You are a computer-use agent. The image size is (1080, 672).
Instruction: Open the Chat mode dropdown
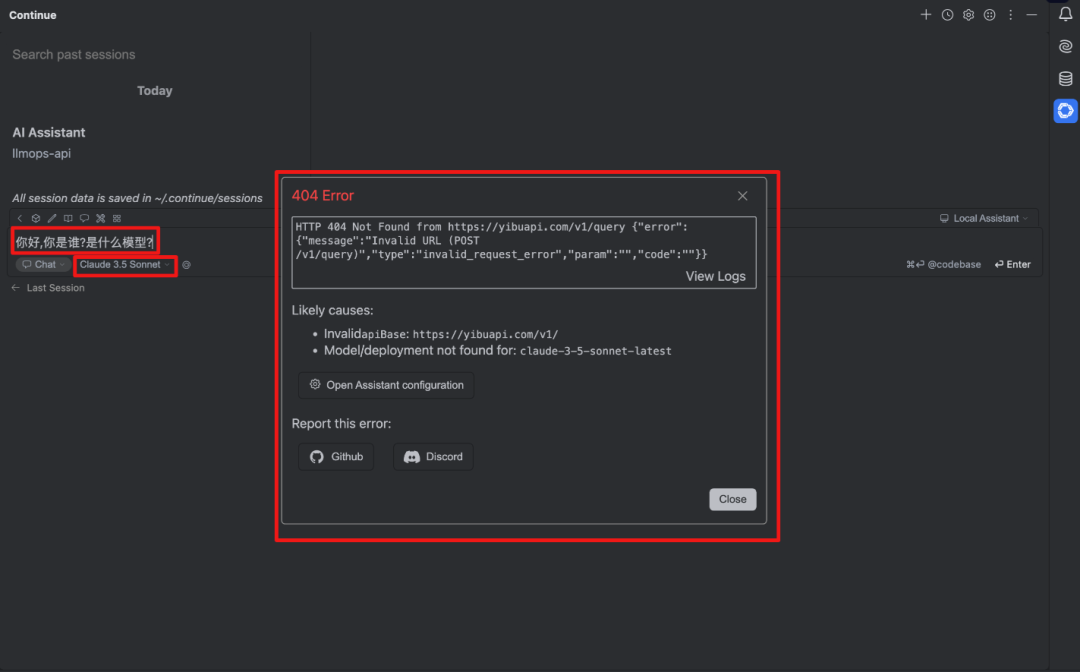[43, 264]
